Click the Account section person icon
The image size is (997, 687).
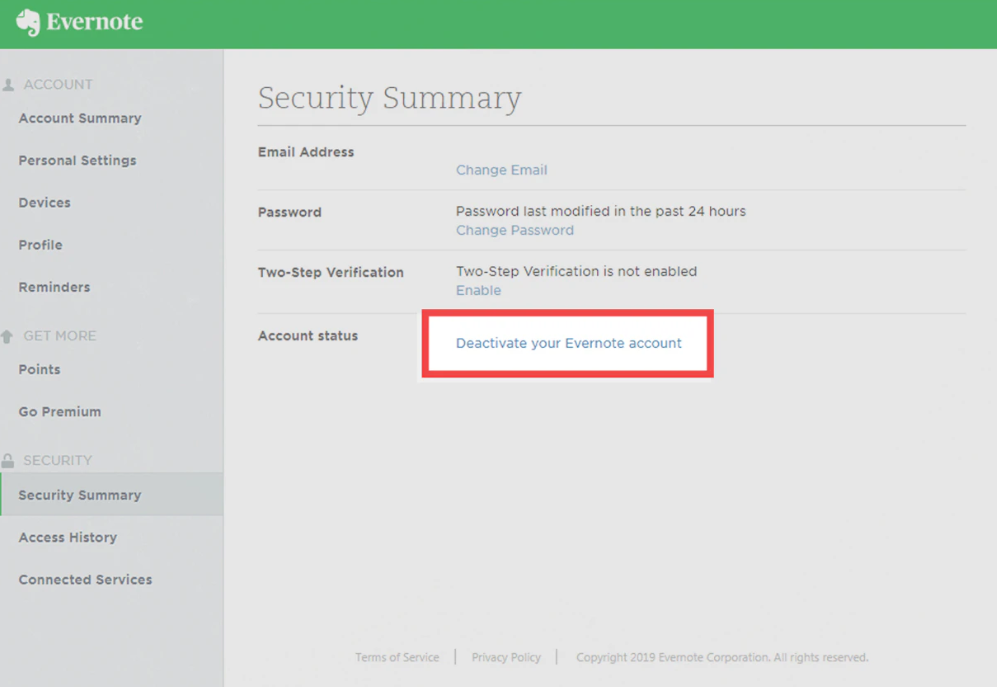pyautogui.click(x=8, y=85)
